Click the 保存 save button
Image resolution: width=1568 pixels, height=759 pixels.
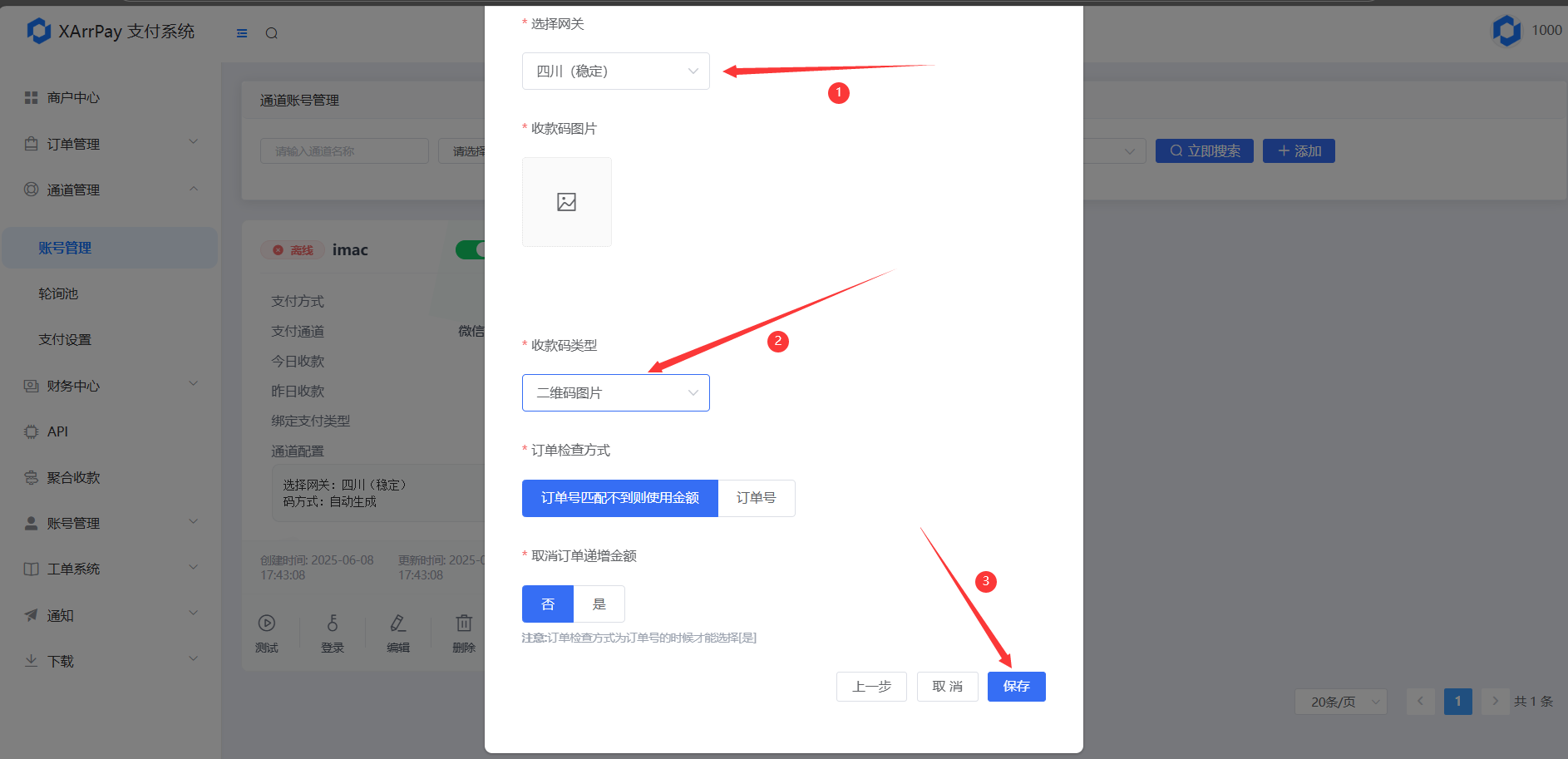1016,686
